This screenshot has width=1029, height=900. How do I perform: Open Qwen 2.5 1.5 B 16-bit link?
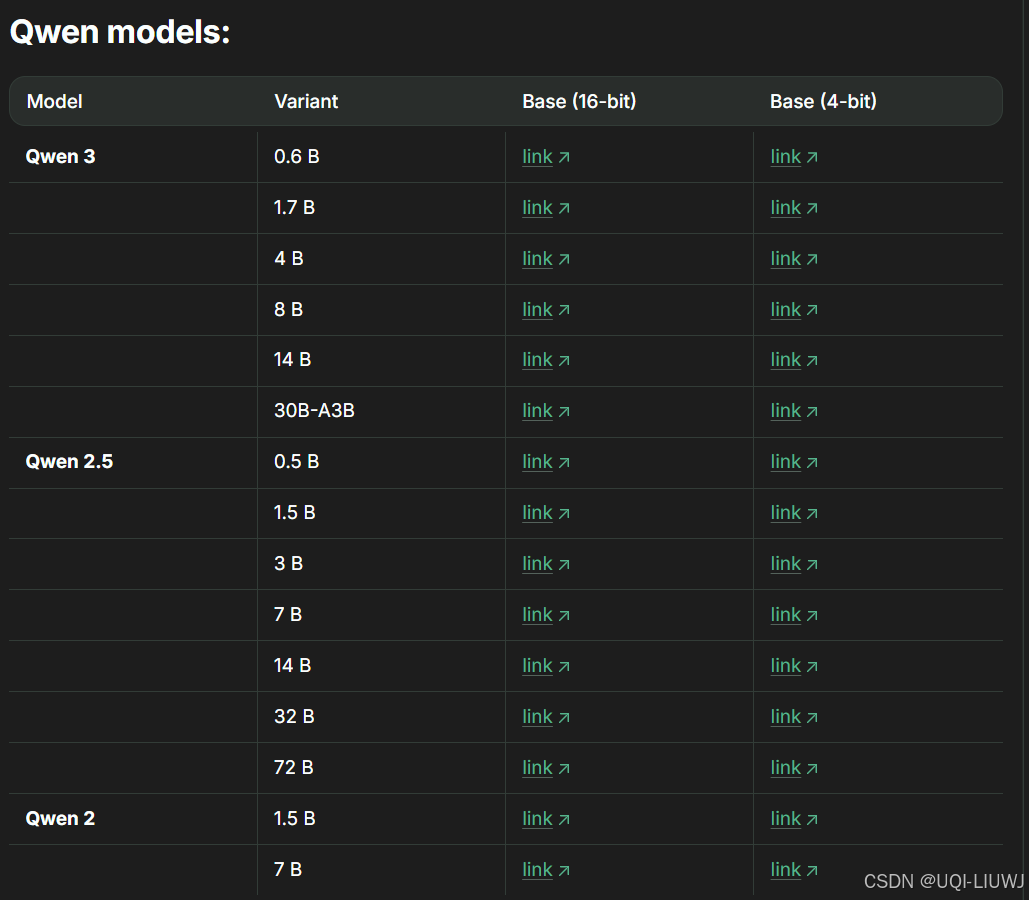click(x=545, y=513)
